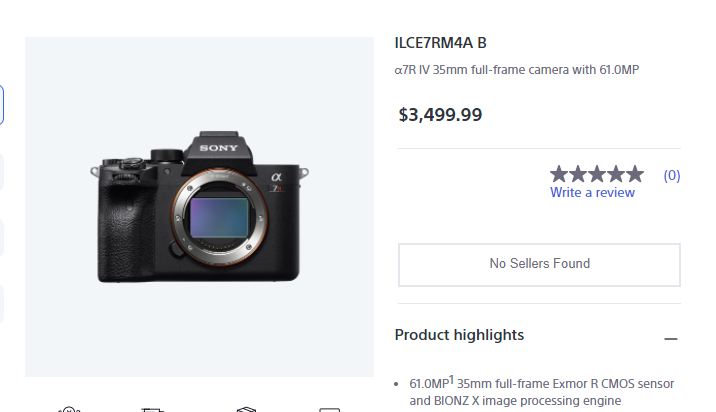Click the leftmost feature icon below the camera image

pyautogui.click(x=68, y=409)
